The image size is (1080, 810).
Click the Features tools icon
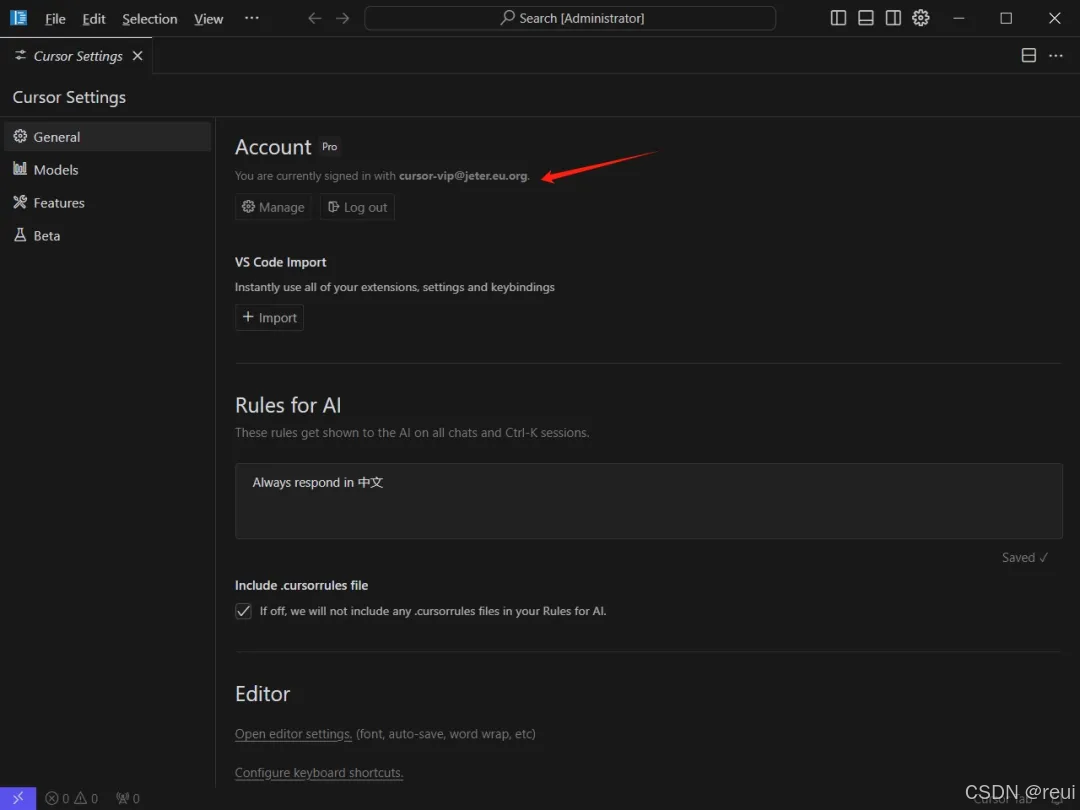[x=20, y=202]
